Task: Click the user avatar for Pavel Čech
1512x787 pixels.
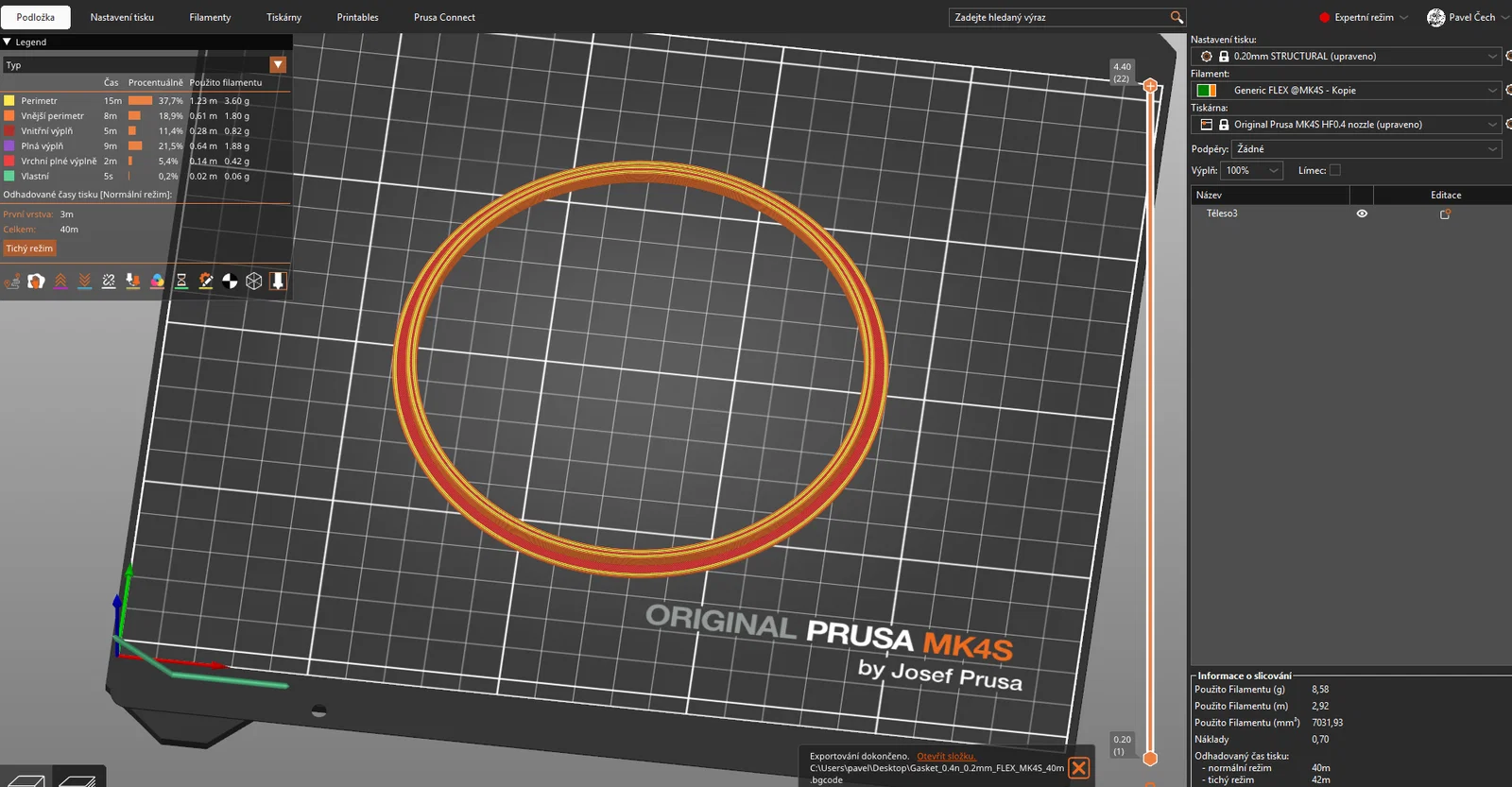Action: tap(1435, 17)
